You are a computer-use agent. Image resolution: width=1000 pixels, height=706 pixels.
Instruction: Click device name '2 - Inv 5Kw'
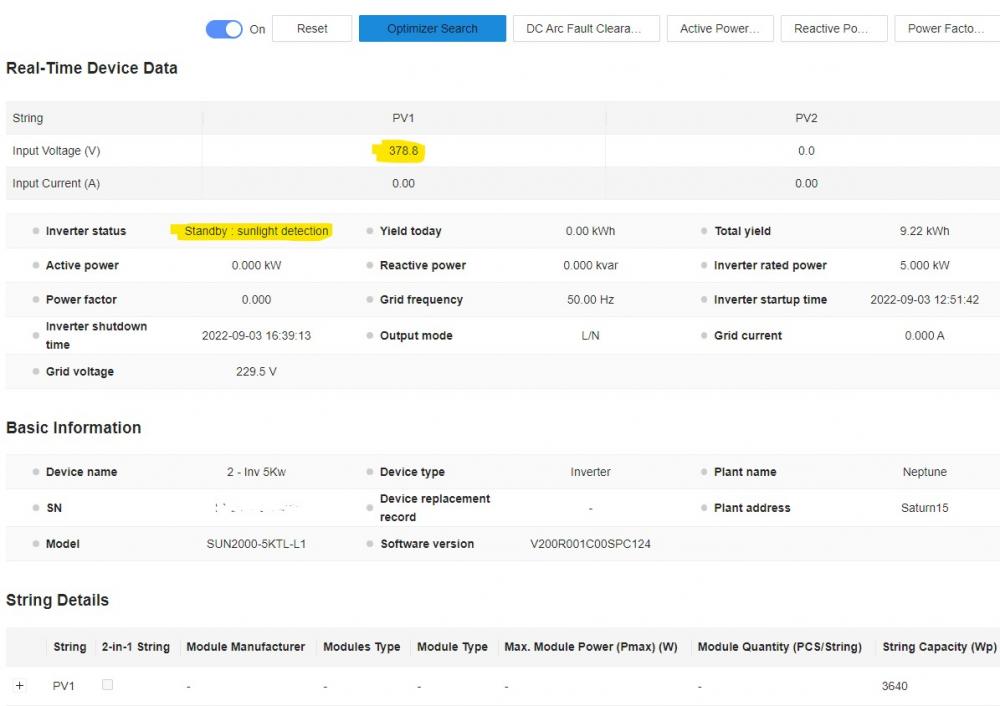256,472
